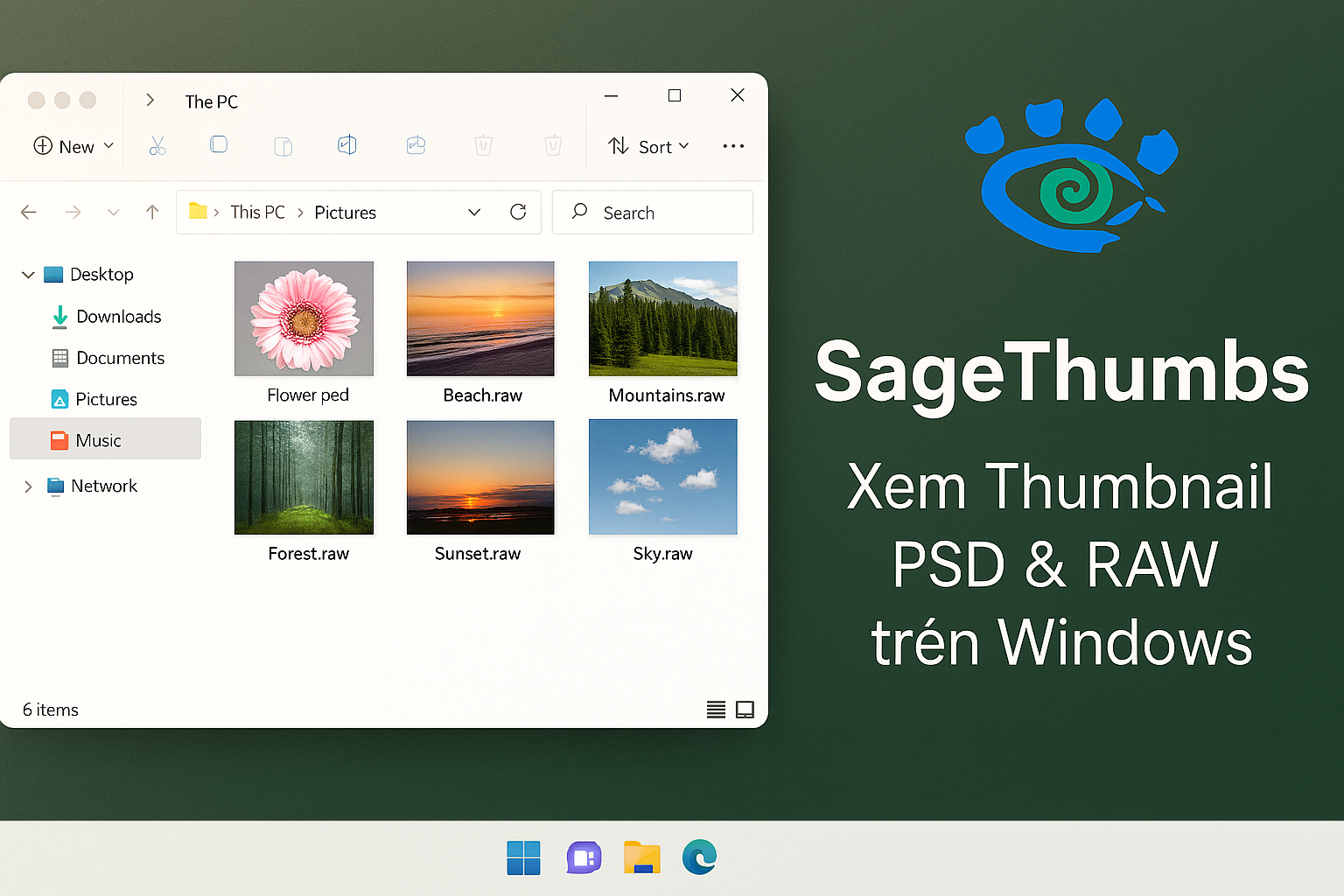This screenshot has width=1344, height=896.
Task: Click the Copy icon in toolbar
Action: point(219,144)
